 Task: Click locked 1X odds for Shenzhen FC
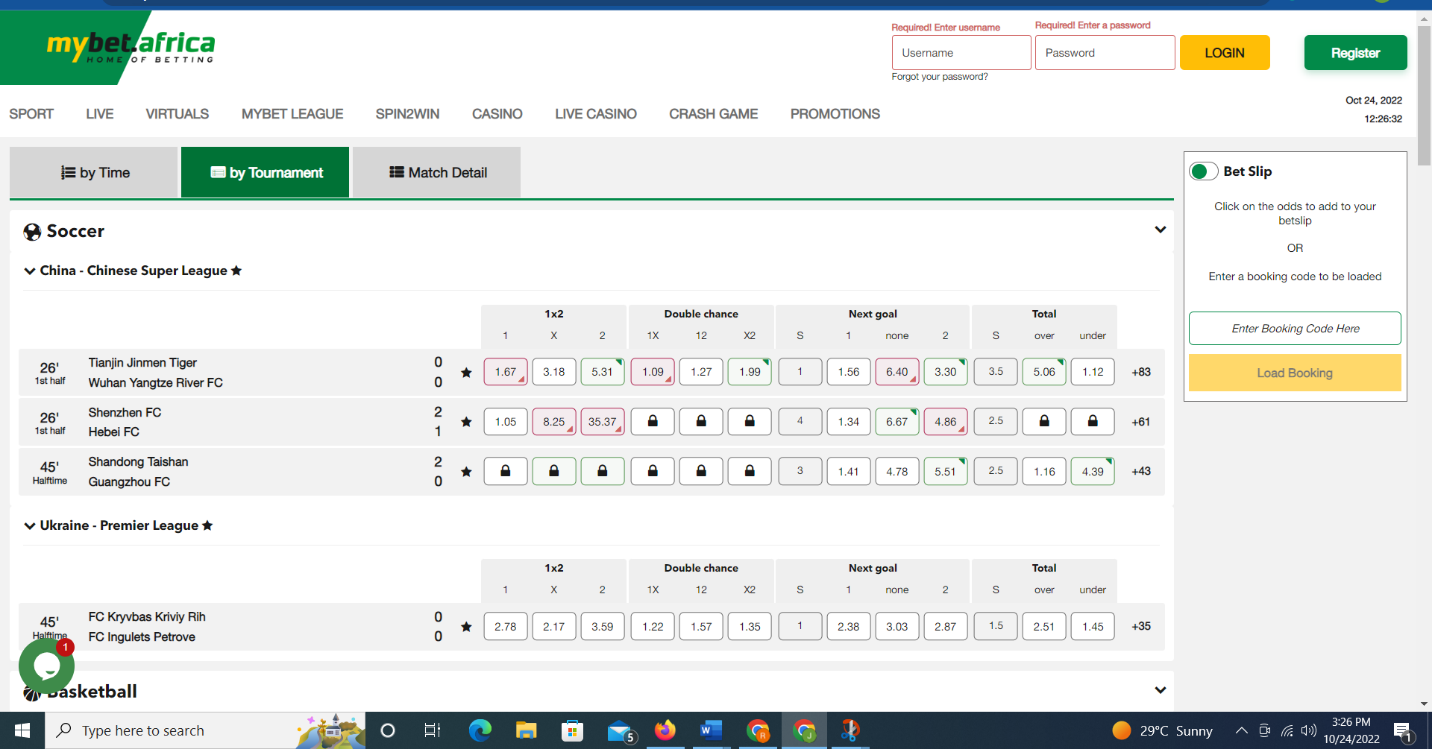[653, 422]
